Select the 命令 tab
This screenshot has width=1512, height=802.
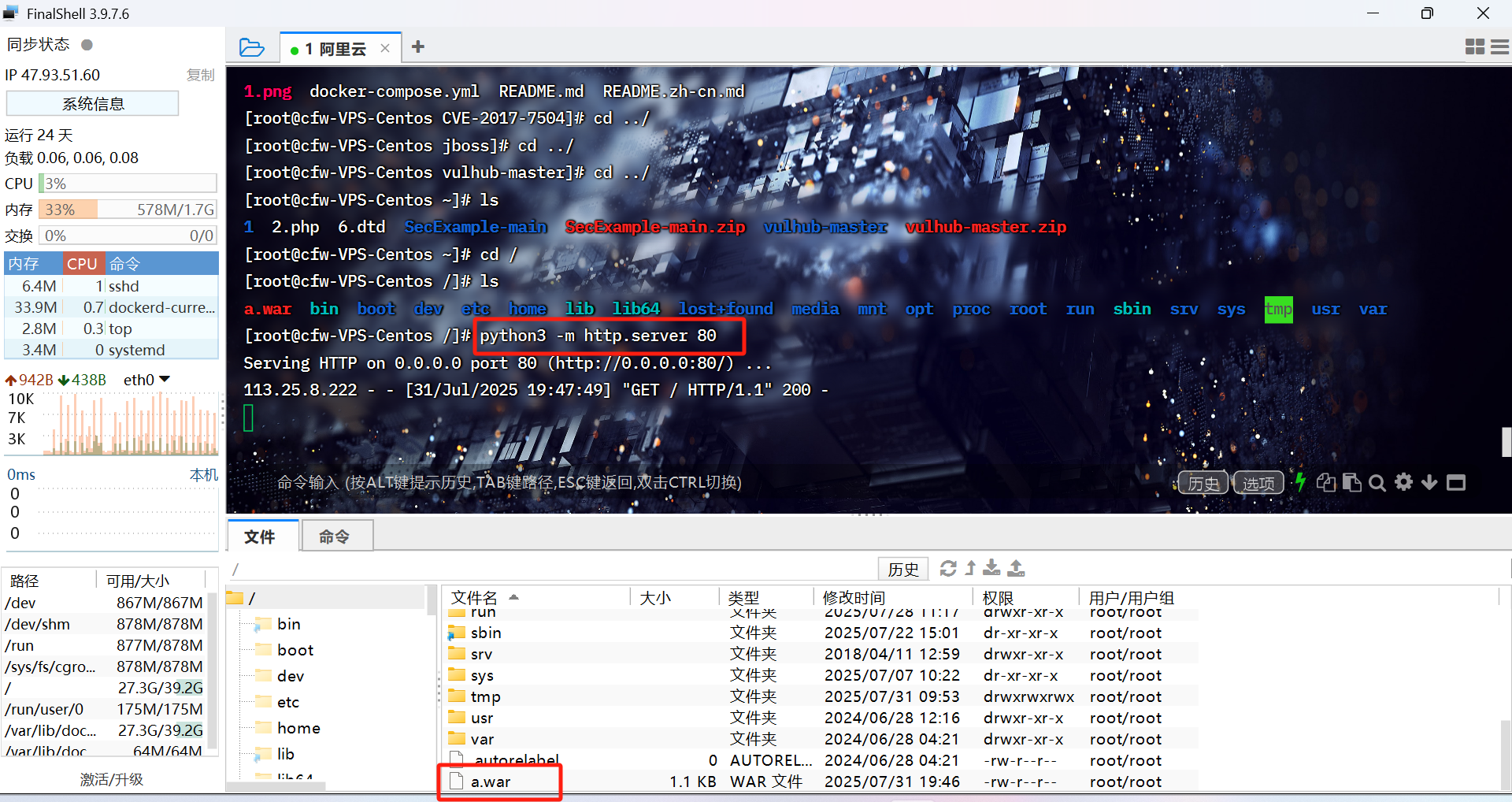pyautogui.click(x=337, y=537)
